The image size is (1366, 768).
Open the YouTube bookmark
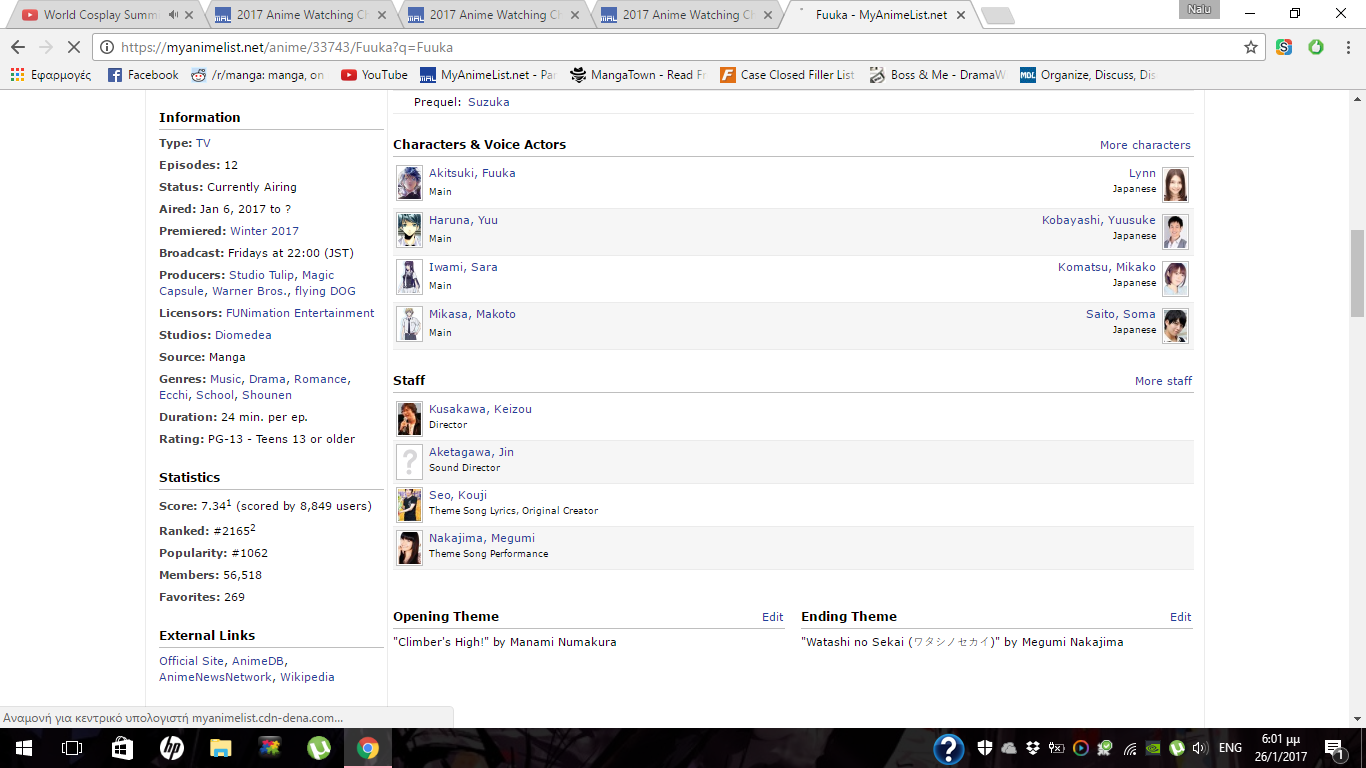click(374, 75)
